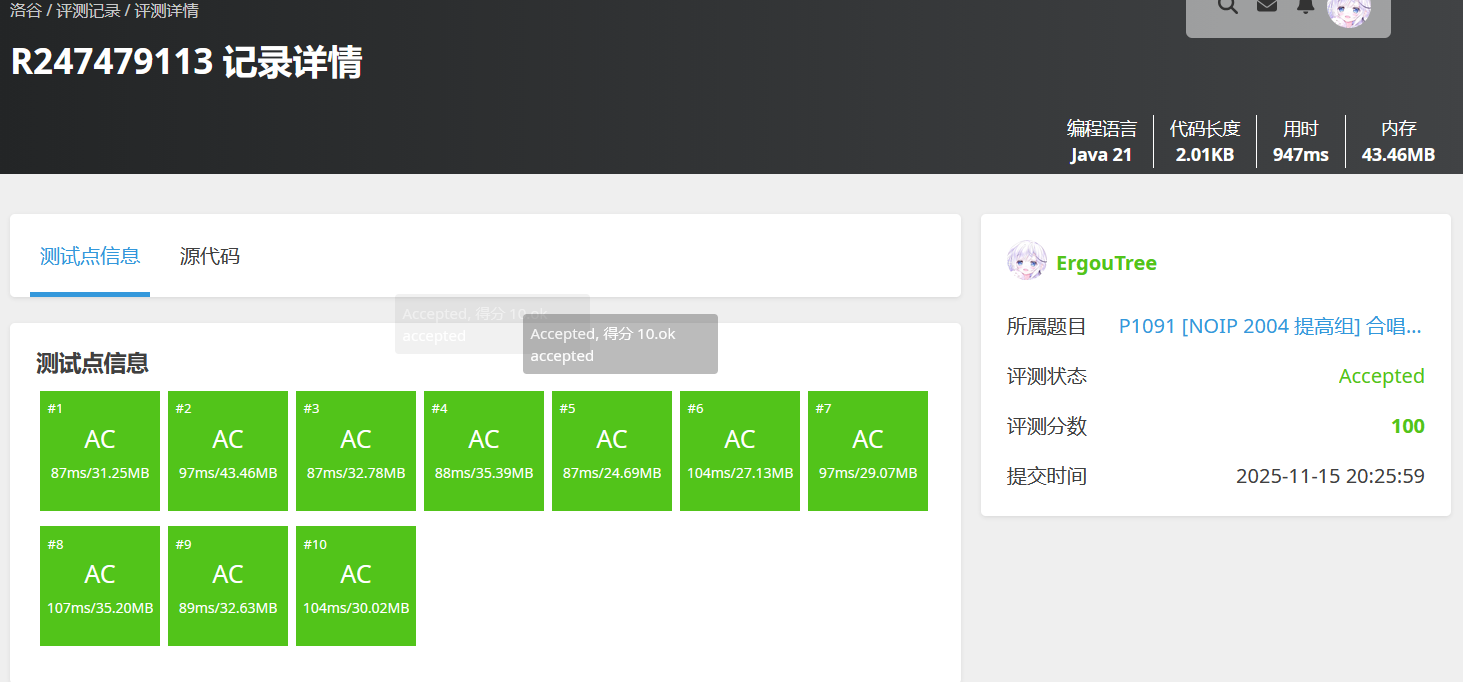The height and width of the screenshot is (682, 1463).
Task: Select test case #6 AC block
Action: 740,451
